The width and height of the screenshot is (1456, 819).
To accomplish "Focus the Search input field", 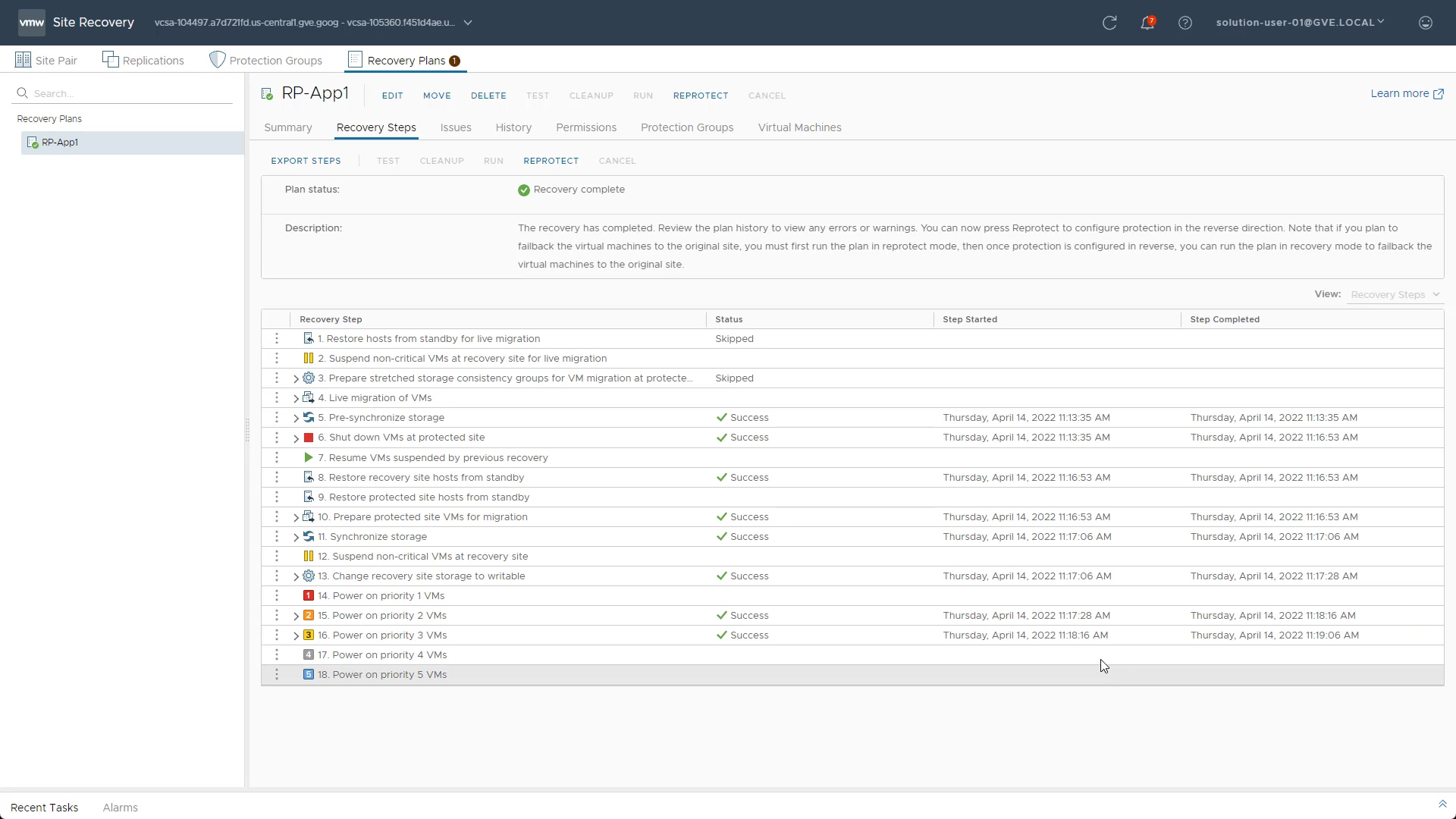I will [x=124, y=93].
